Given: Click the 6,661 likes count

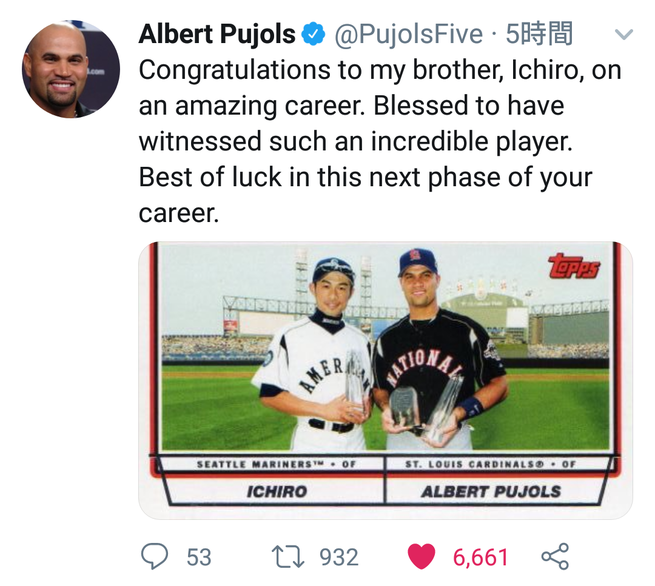Looking at the screenshot, I should pyautogui.click(x=480, y=557).
